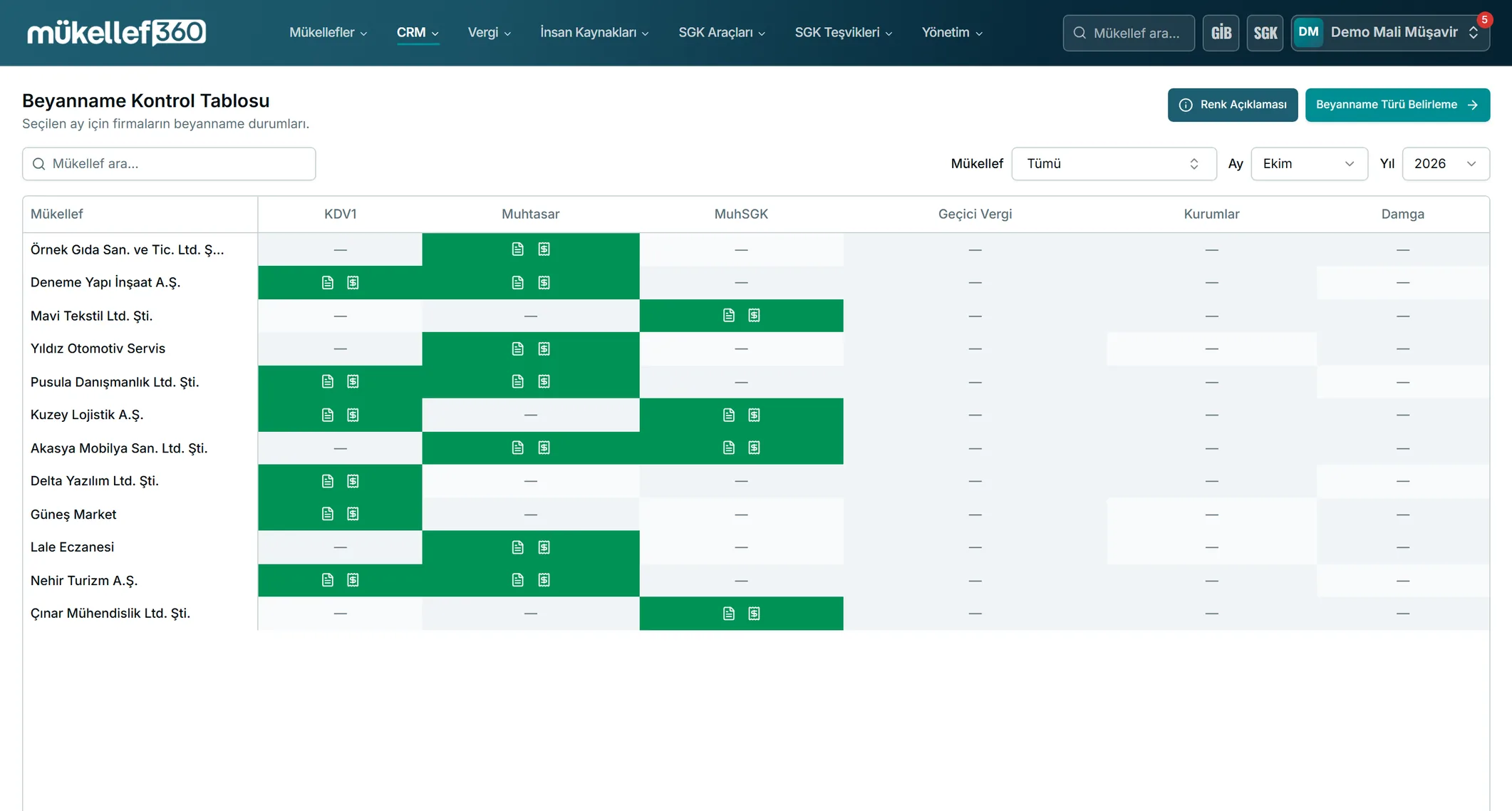Viewport: 1512px width, 811px height.
Task: Click payment icon in Deneme Yapı Muhtasar cell
Action: click(544, 283)
